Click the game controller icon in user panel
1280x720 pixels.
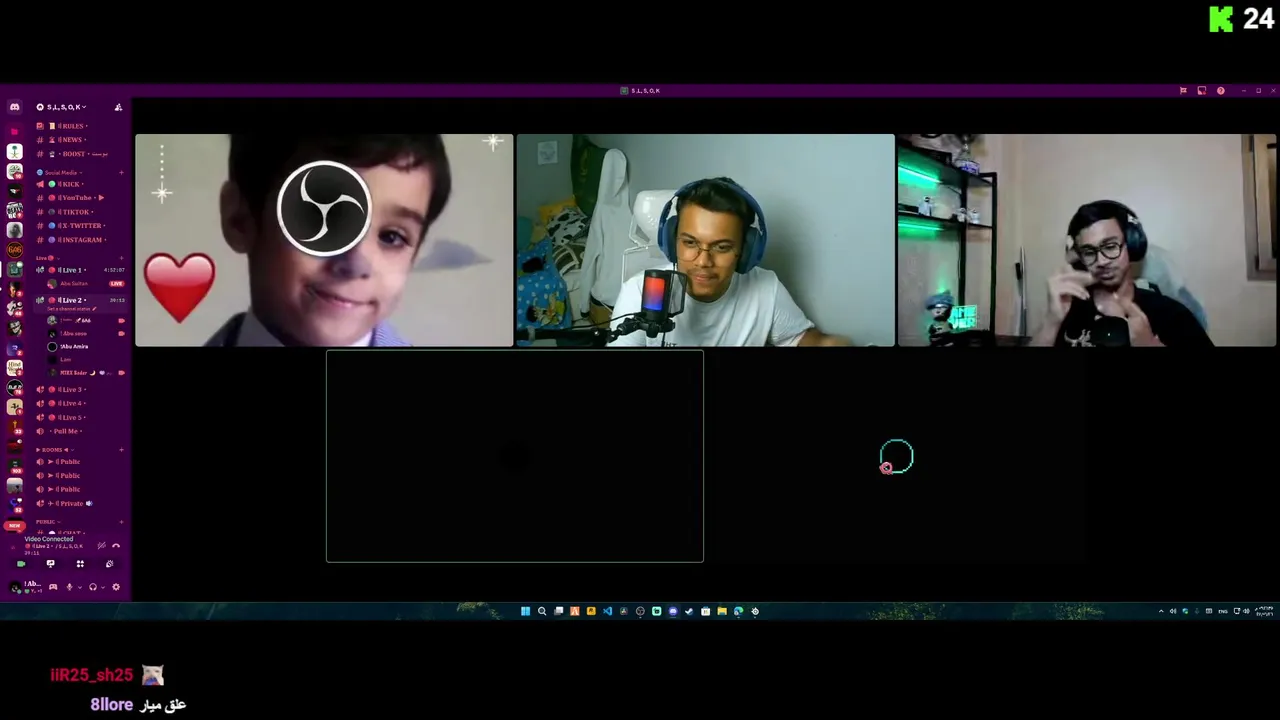tap(53, 587)
